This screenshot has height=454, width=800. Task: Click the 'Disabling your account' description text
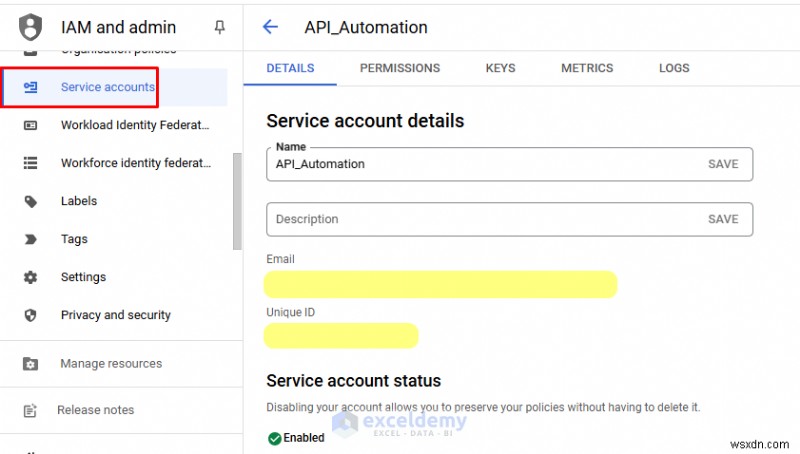[483, 408]
